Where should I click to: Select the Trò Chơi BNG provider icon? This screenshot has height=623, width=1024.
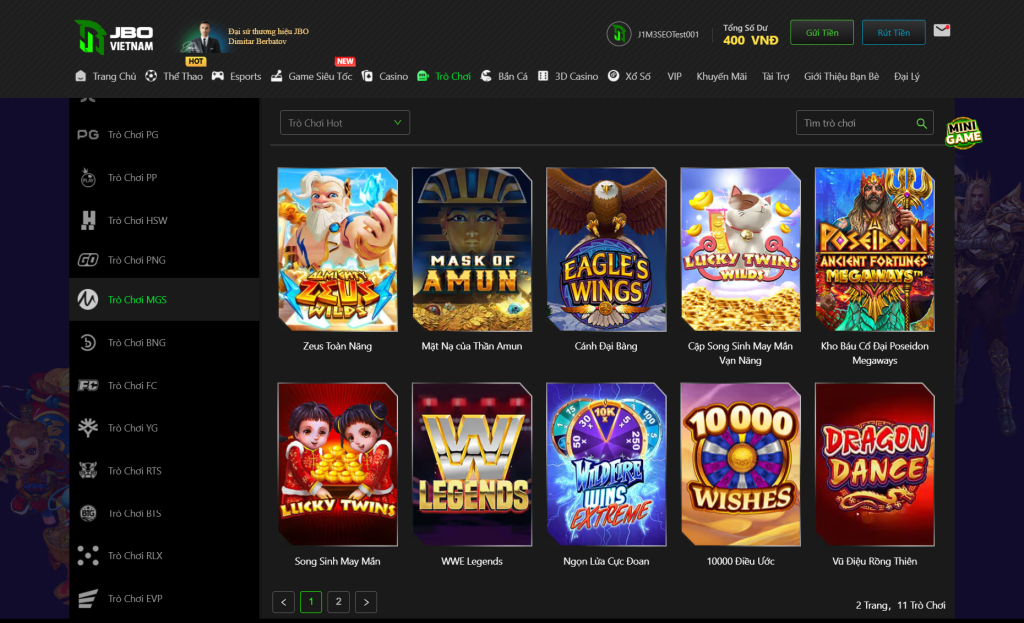[88, 343]
